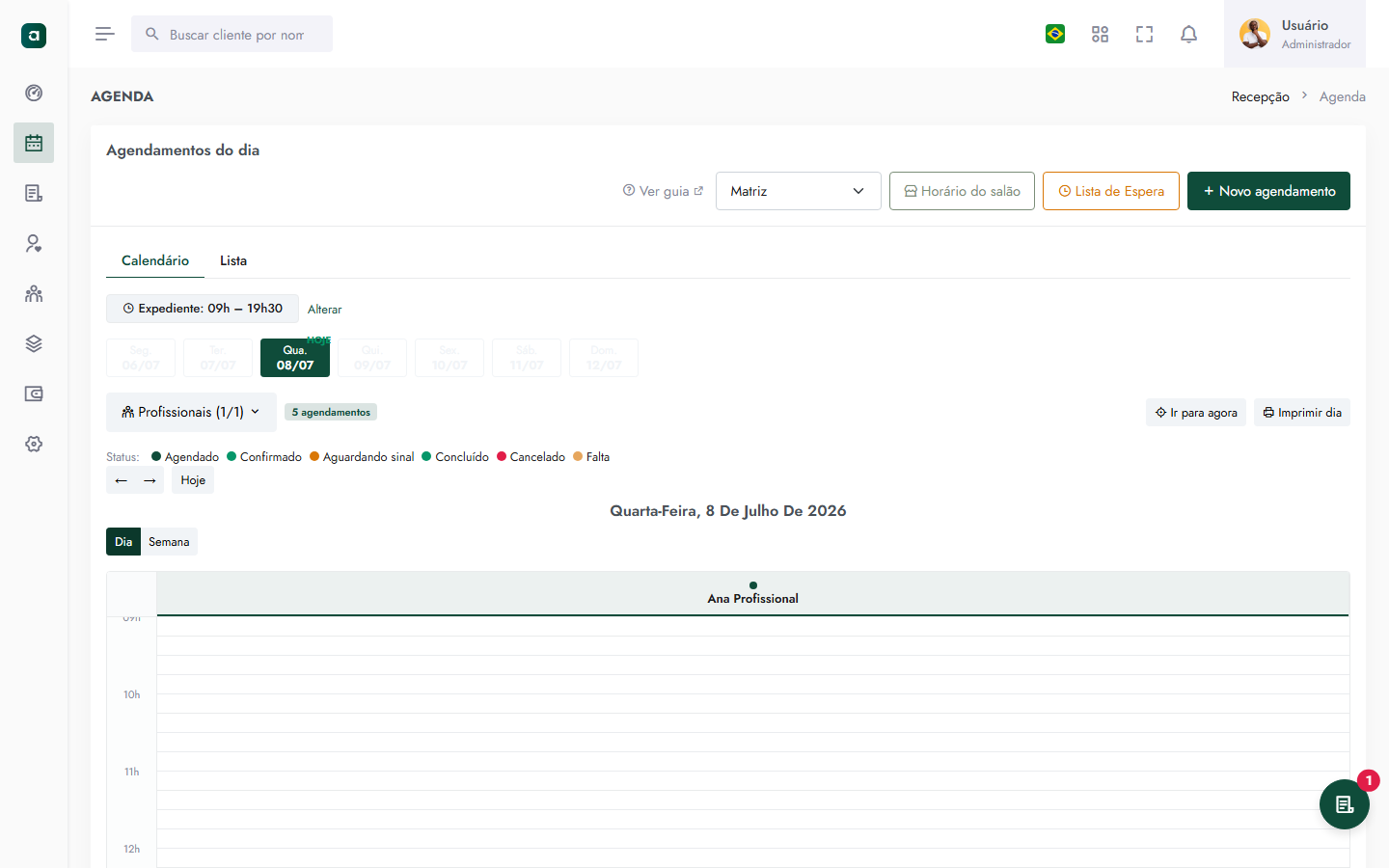Switch to Dia view
The image size is (1389, 868).
123,542
